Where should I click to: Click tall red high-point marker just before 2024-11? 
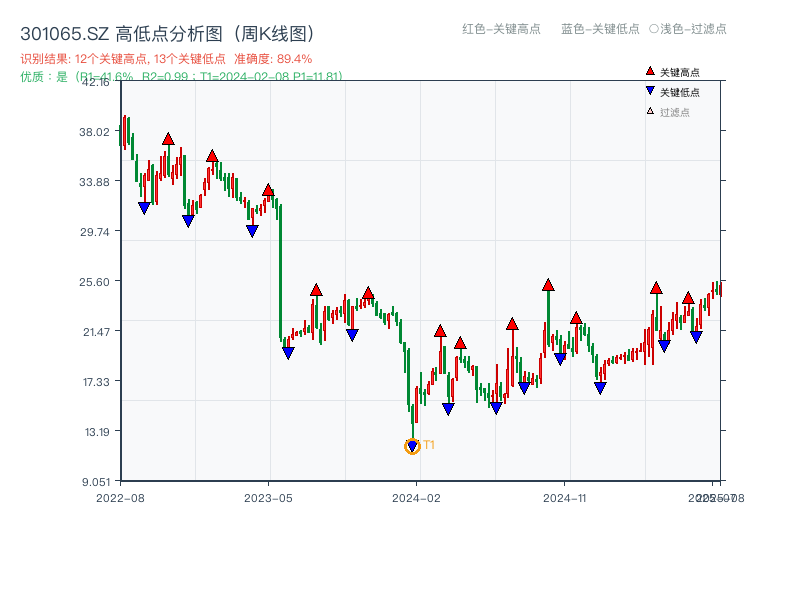click(548, 285)
